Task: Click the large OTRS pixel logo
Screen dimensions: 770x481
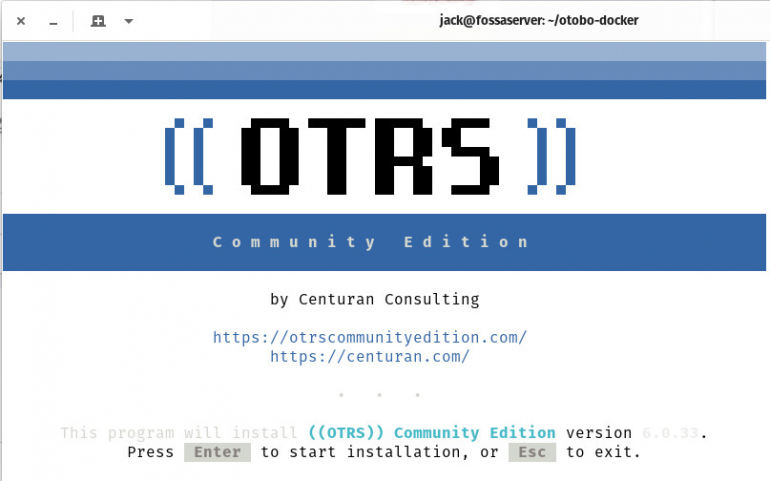Action: pos(370,156)
